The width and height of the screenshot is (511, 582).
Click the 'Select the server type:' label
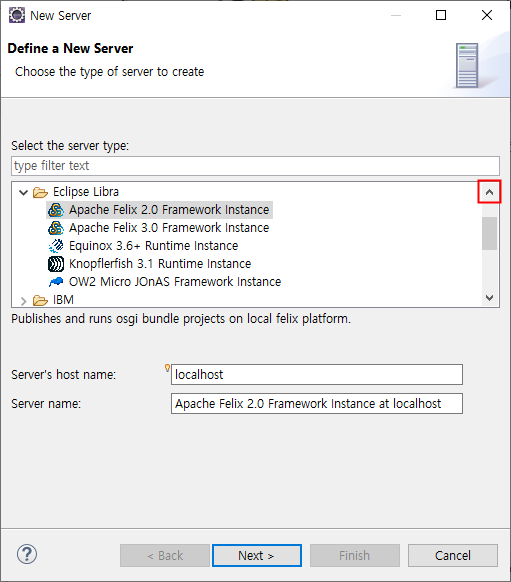point(70,146)
